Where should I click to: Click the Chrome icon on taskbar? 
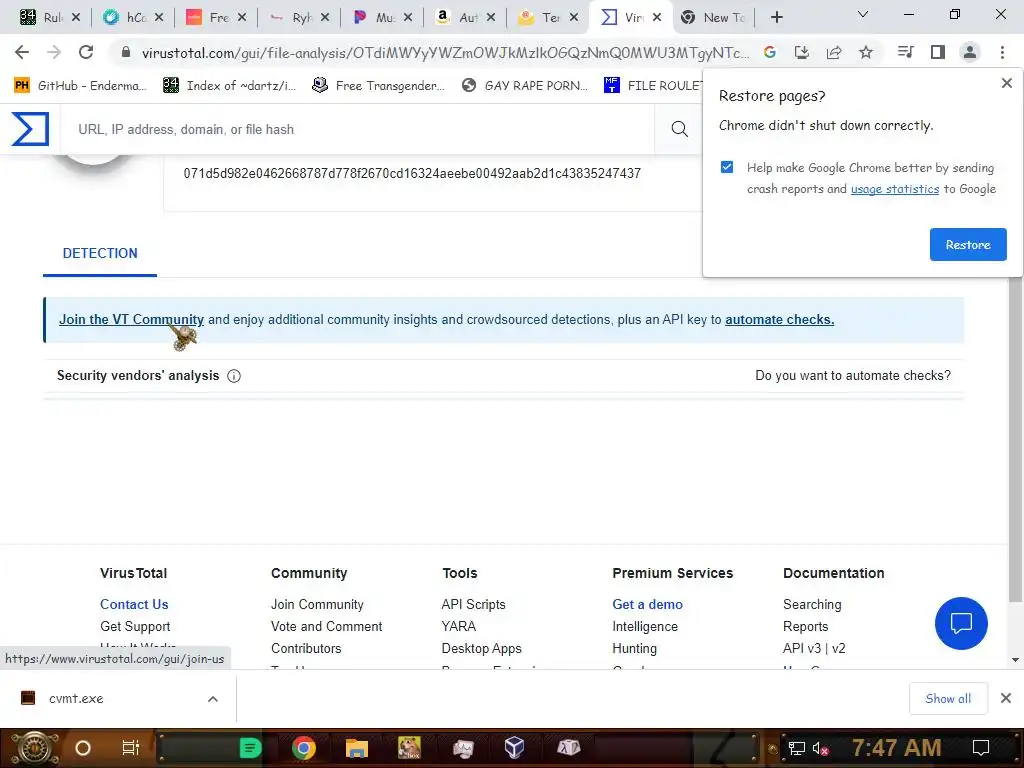(x=303, y=748)
